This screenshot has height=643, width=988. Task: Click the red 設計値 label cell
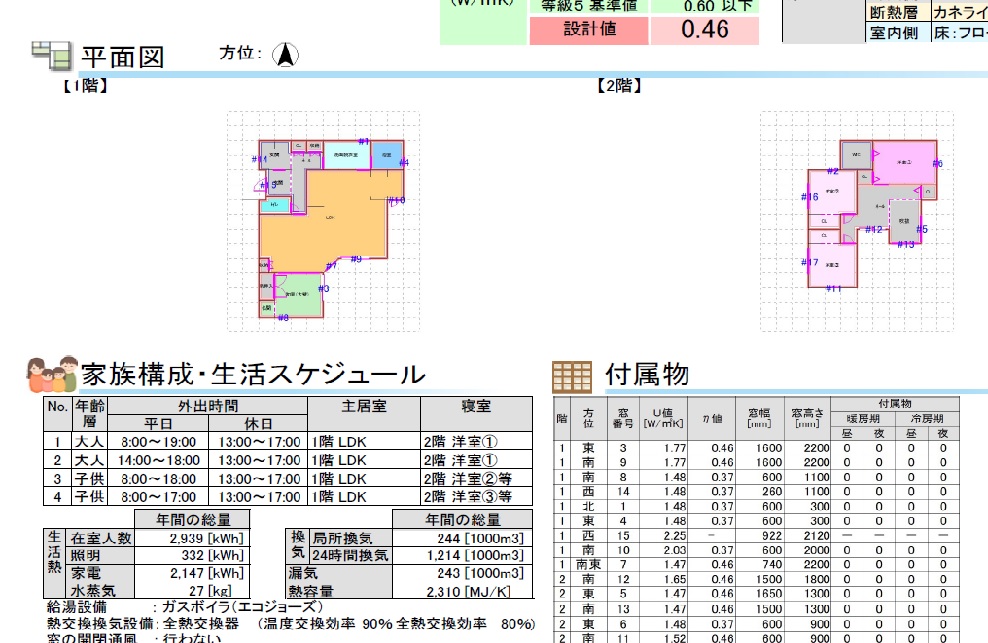pyautogui.click(x=589, y=30)
